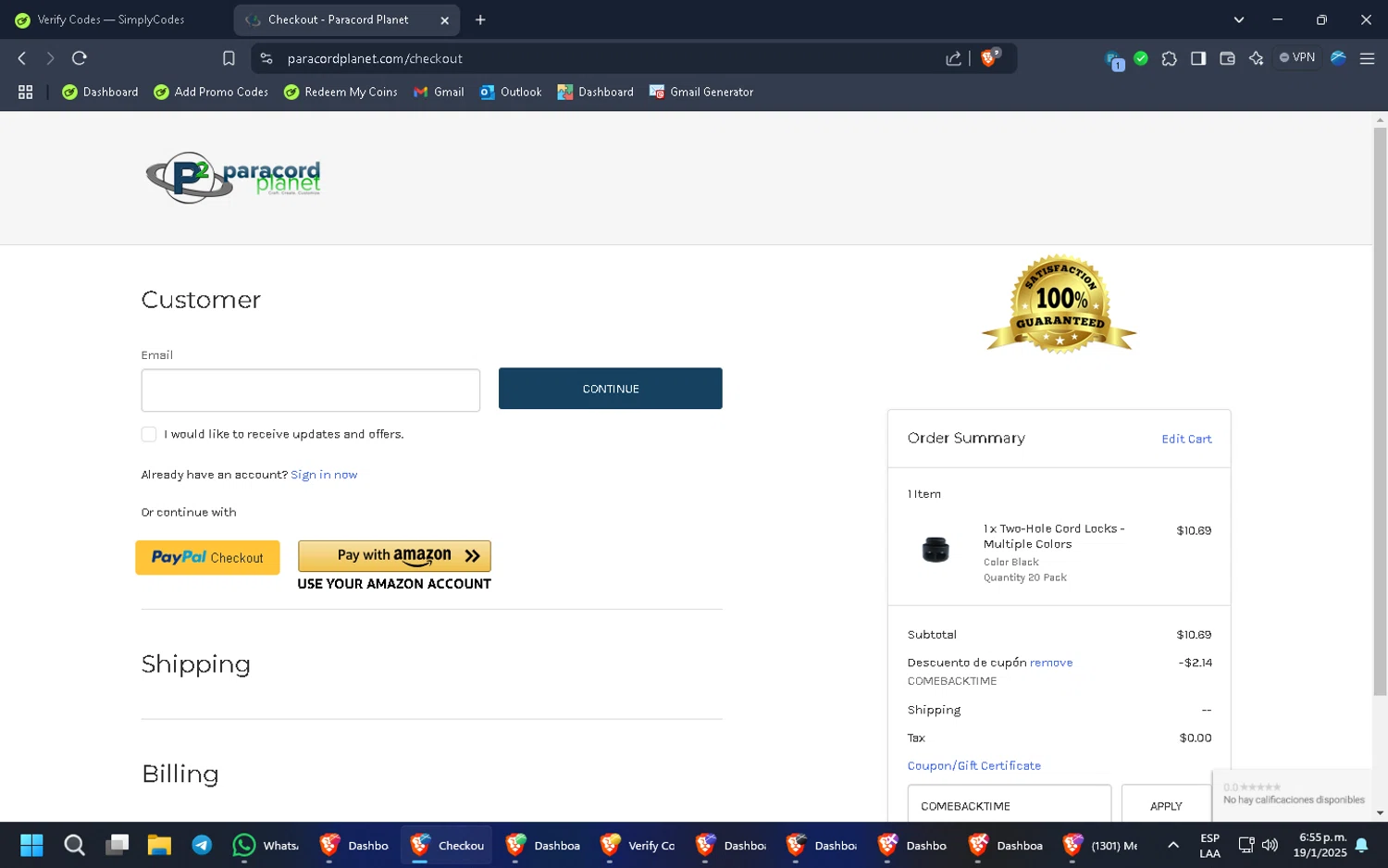The width and height of the screenshot is (1388, 868).
Task: Open Gmail Generator bookmark
Action: coord(701,92)
